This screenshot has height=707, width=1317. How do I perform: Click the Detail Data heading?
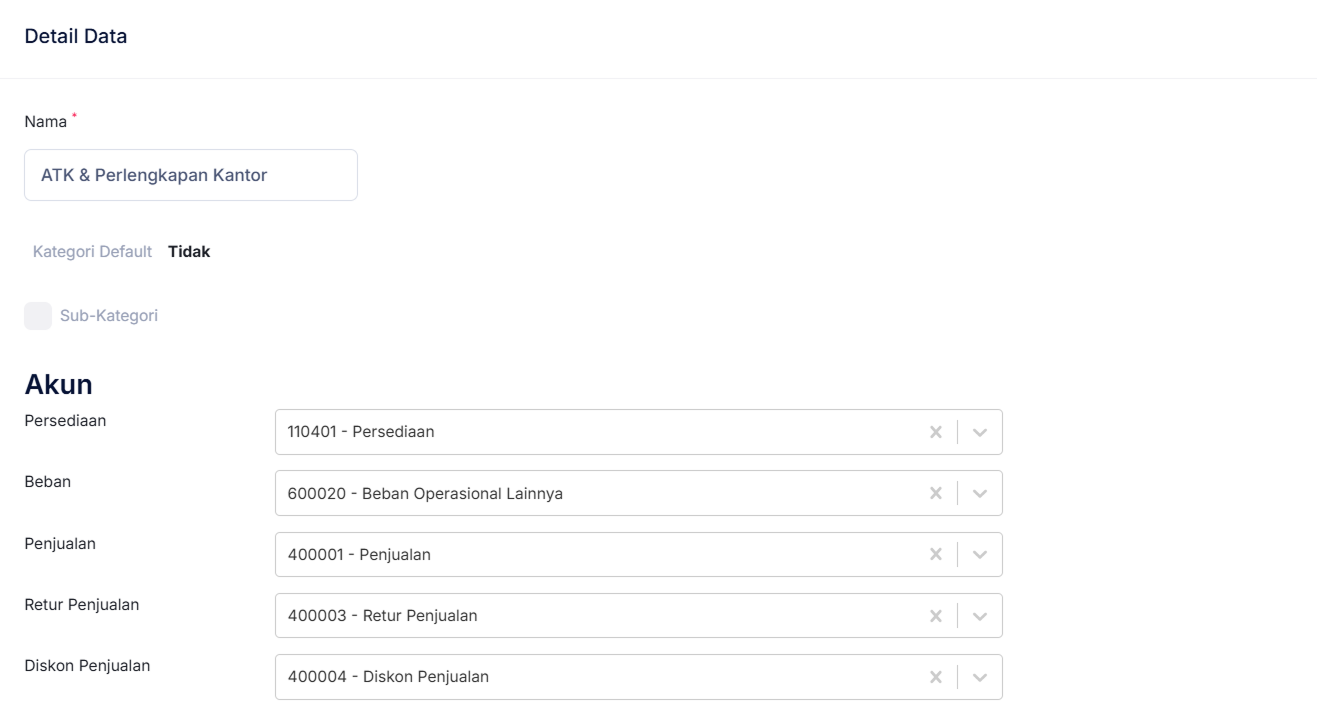[76, 37]
